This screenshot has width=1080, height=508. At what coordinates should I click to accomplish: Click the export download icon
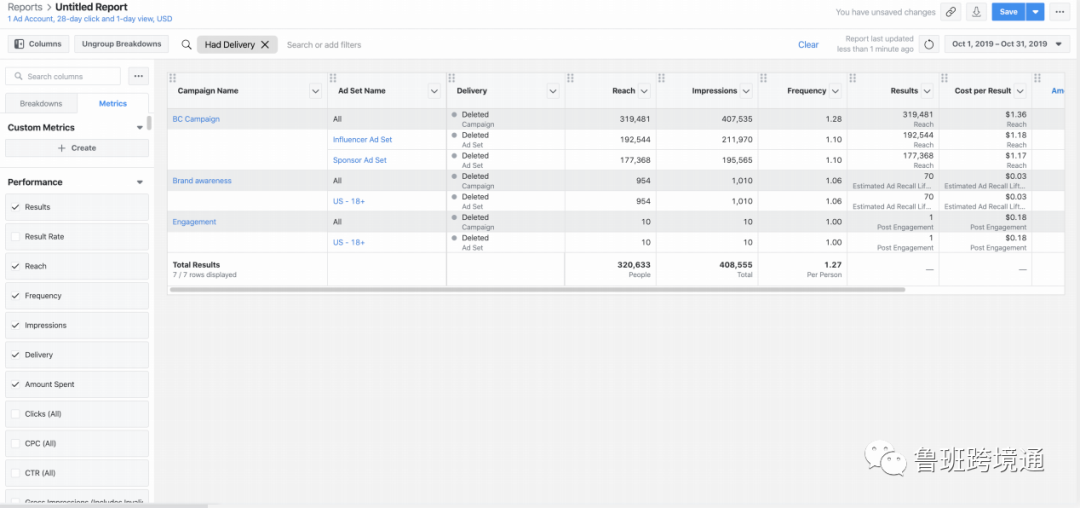tap(976, 12)
